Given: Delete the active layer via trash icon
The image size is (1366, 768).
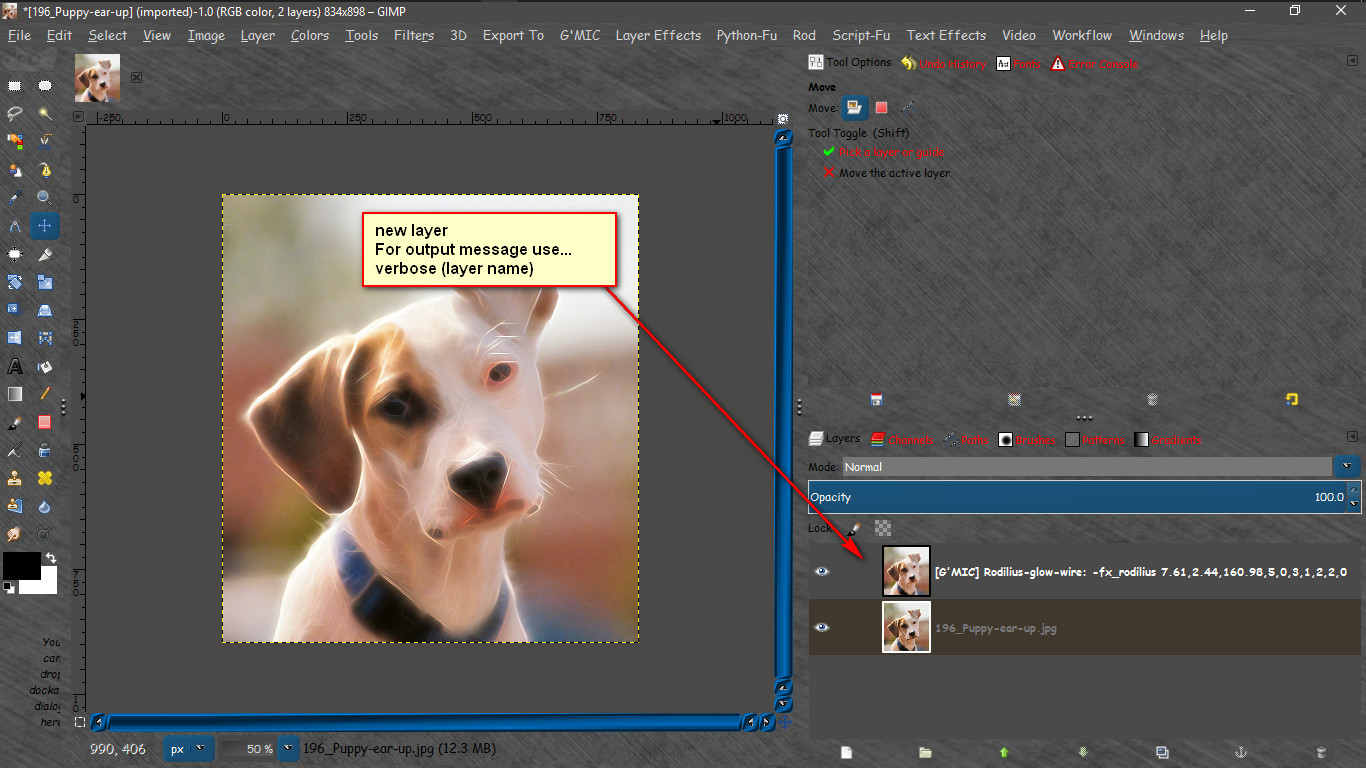Looking at the screenshot, I should tap(1321, 753).
